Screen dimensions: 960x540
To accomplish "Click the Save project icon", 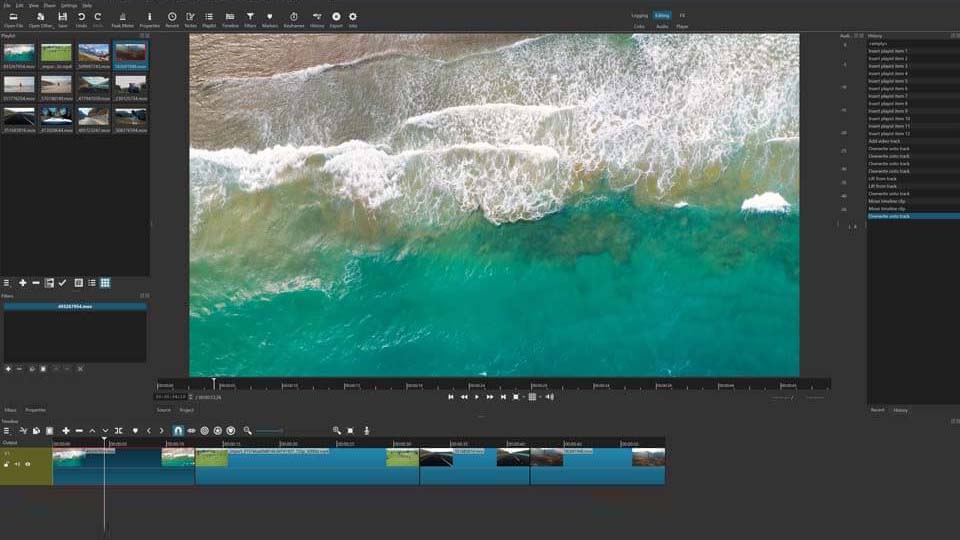I will point(62,17).
